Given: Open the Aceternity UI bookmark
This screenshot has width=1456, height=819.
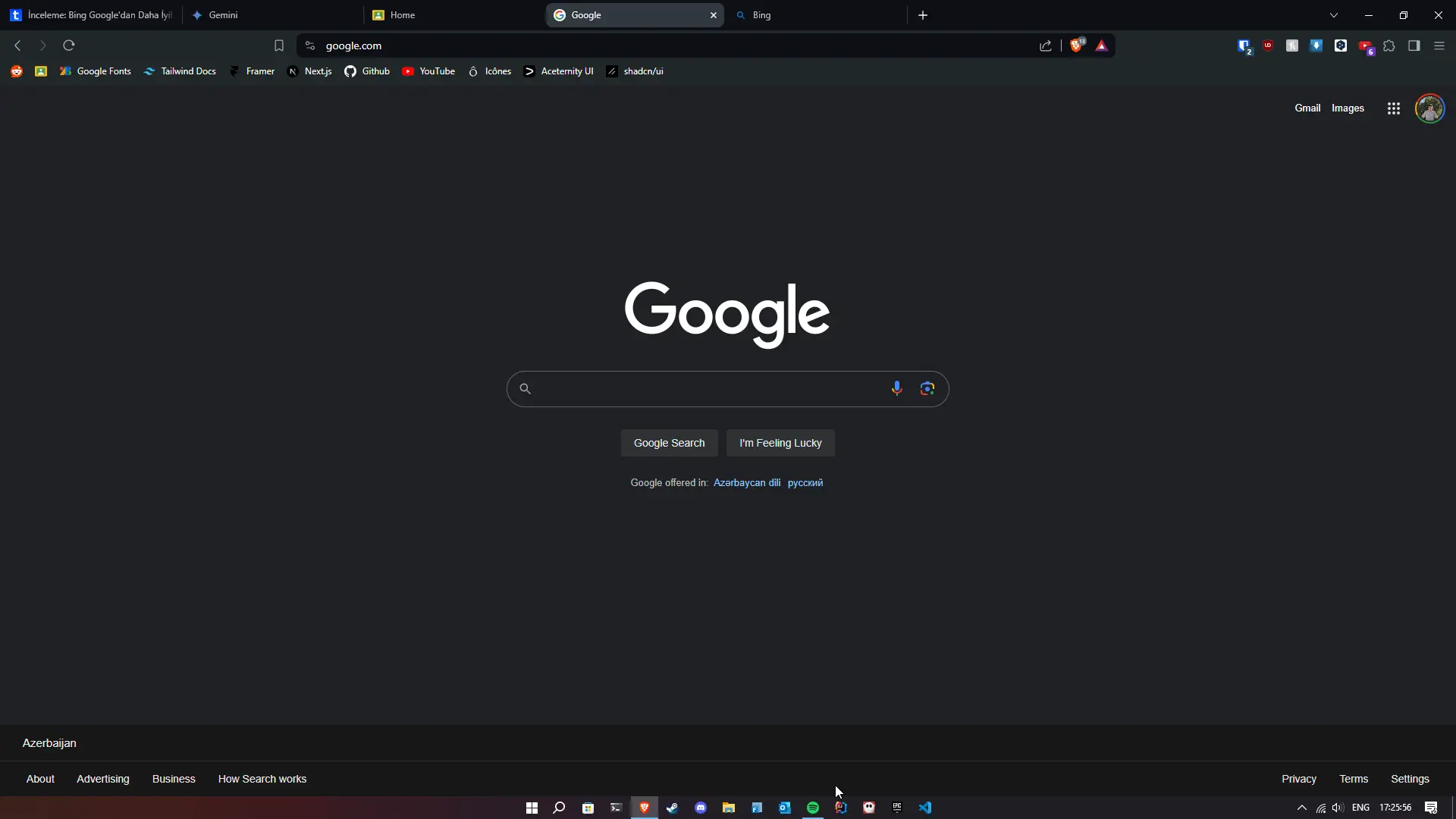Looking at the screenshot, I should 559,71.
